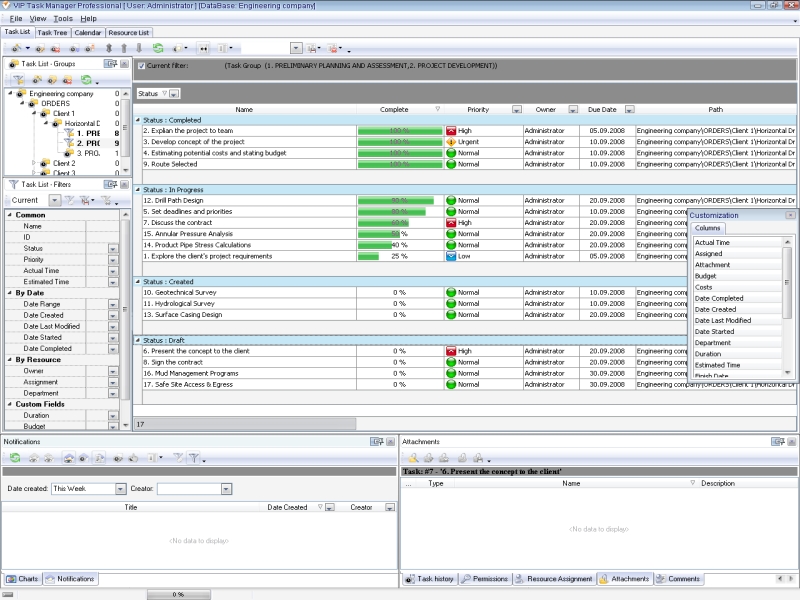
Task: Click green Normal icon for 'Geotechnical Survey'
Action: click(x=451, y=292)
